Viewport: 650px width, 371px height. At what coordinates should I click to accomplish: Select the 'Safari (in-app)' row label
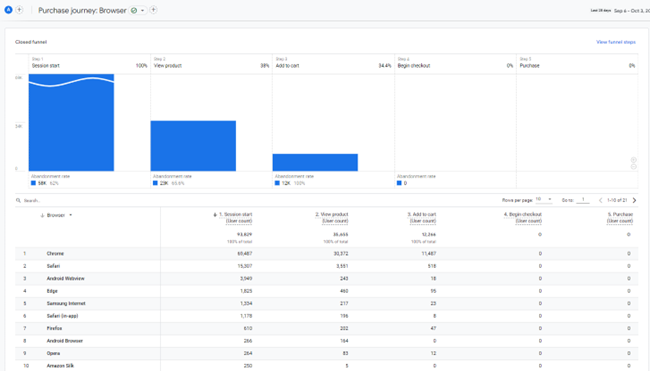click(x=62, y=315)
